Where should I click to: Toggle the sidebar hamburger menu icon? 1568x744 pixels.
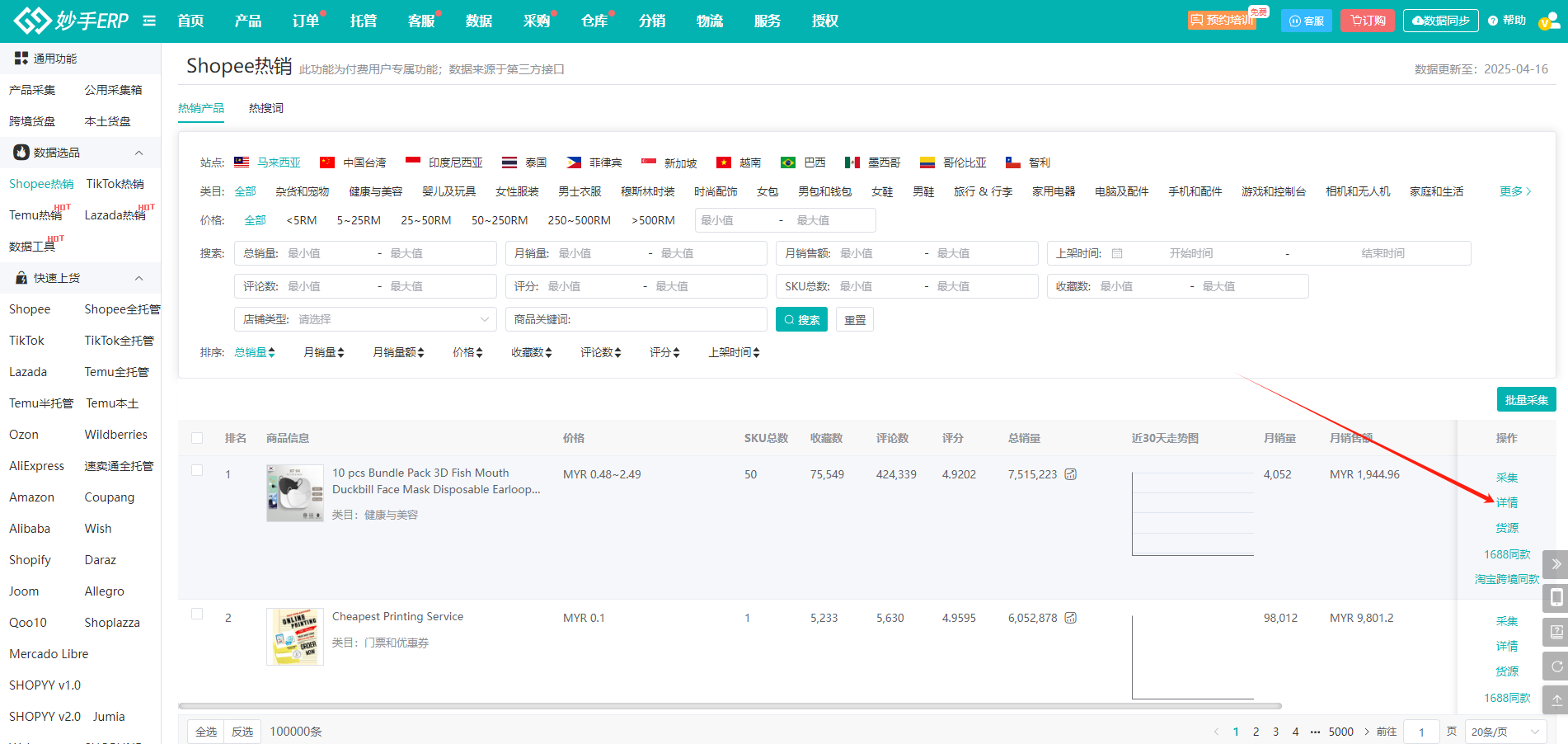pyautogui.click(x=149, y=21)
